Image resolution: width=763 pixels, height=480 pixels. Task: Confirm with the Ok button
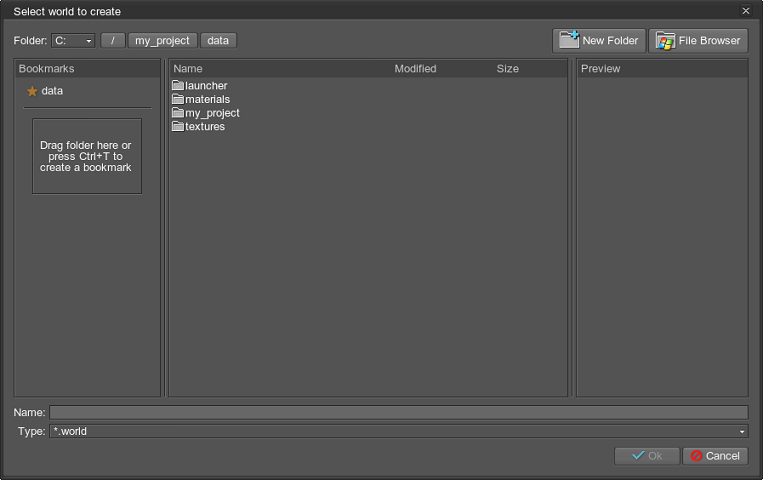point(646,456)
